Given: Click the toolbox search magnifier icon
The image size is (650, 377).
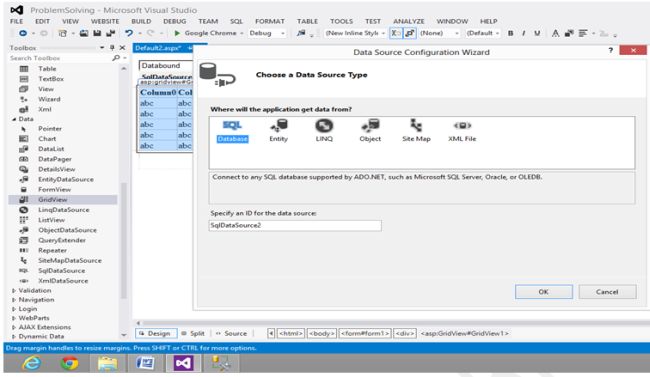Looking at the screenshot, I should pyautogui.click(x=116, y=58).
